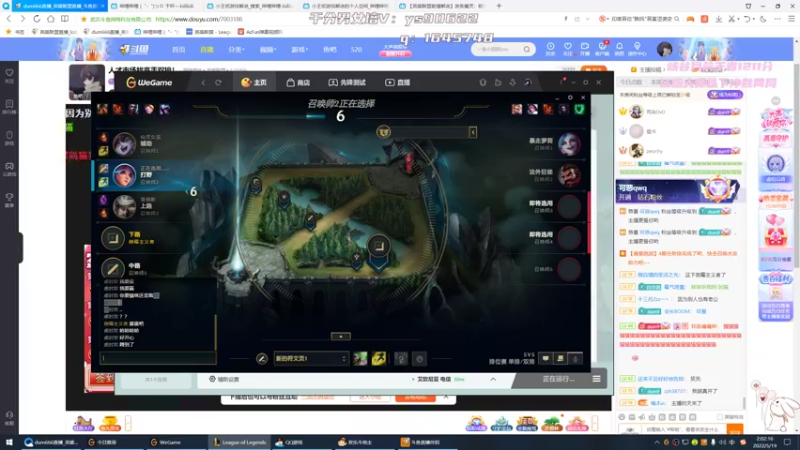The image size is (800, 450).
Task: Collapse the champion search bar arrow
Action: [x=473, y=132]
